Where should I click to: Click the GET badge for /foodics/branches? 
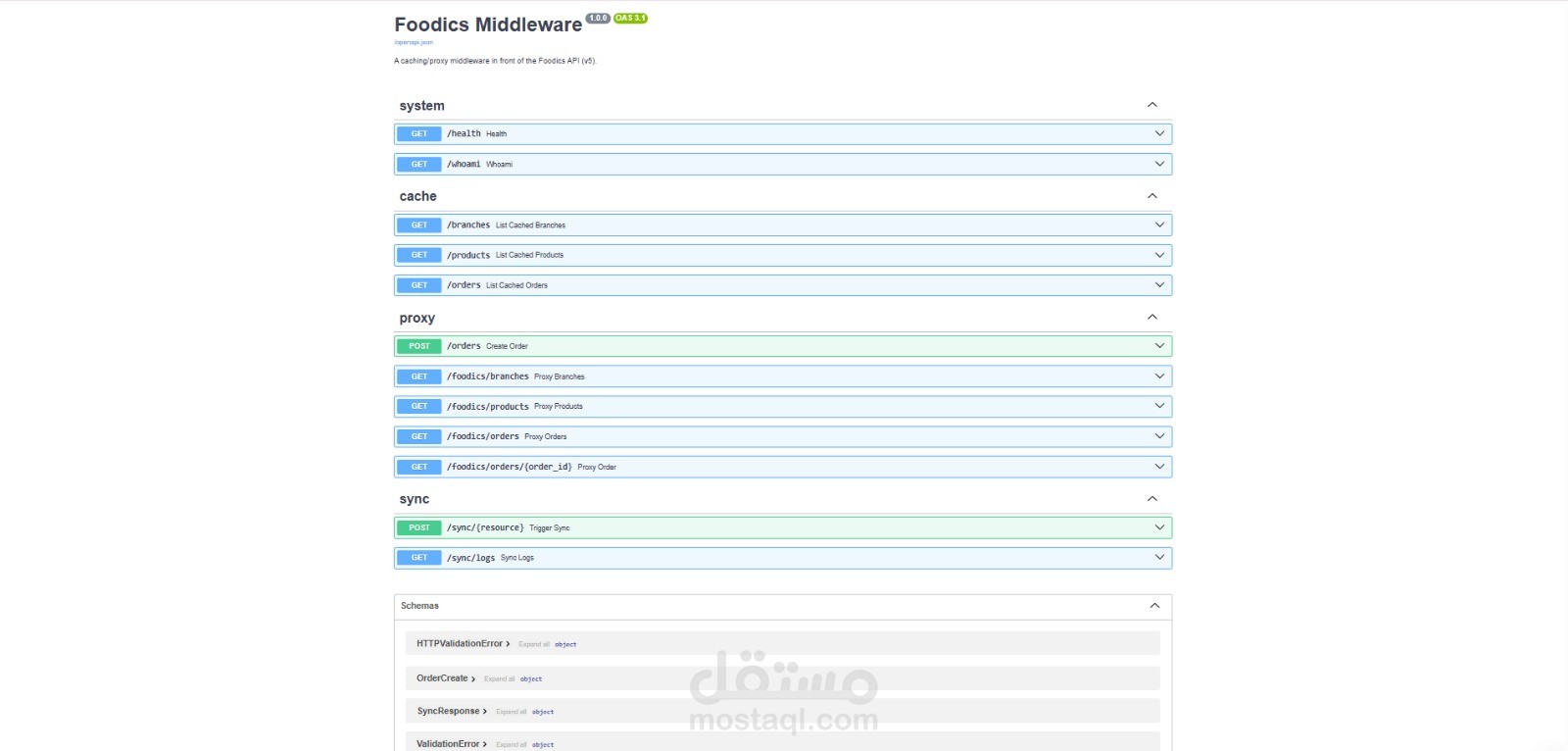point(419,376)
